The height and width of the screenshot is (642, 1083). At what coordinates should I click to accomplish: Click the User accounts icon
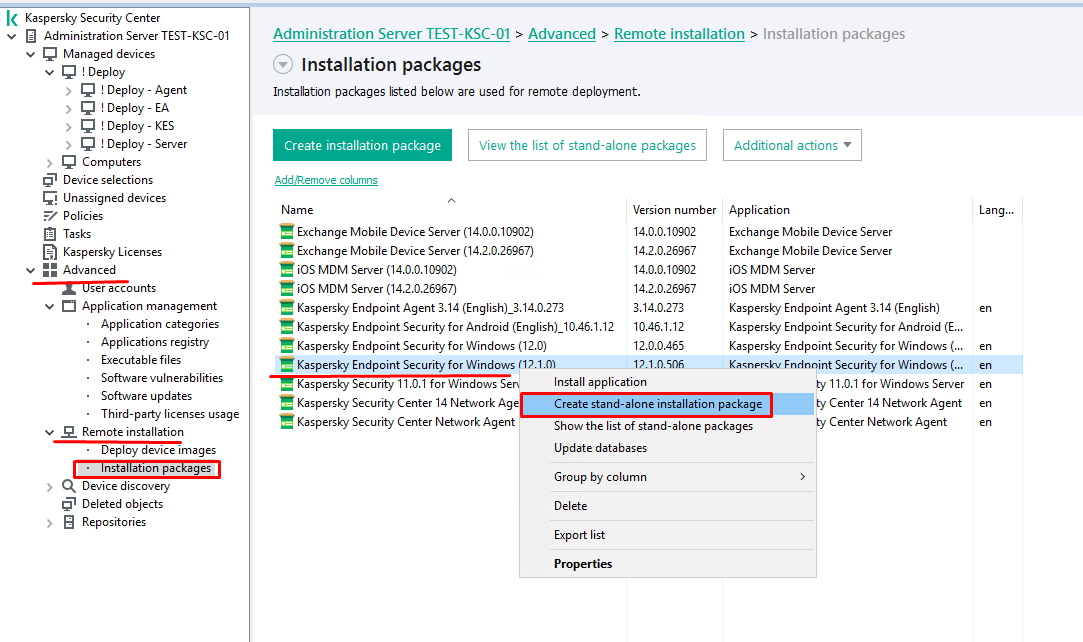(x=69, y=288)
